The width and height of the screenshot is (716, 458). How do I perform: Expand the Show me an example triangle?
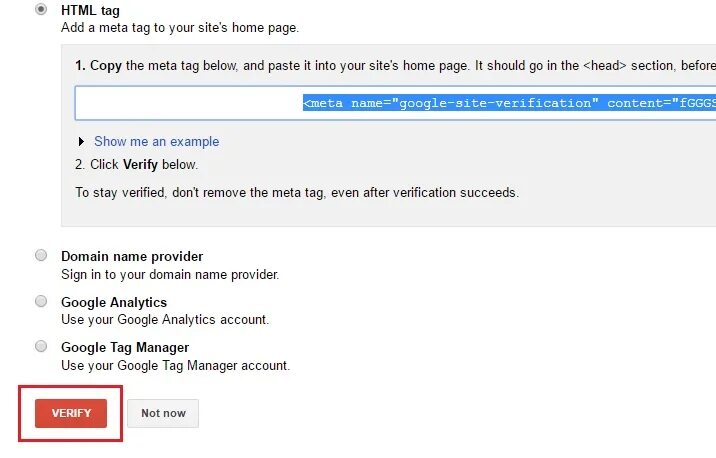81,142
